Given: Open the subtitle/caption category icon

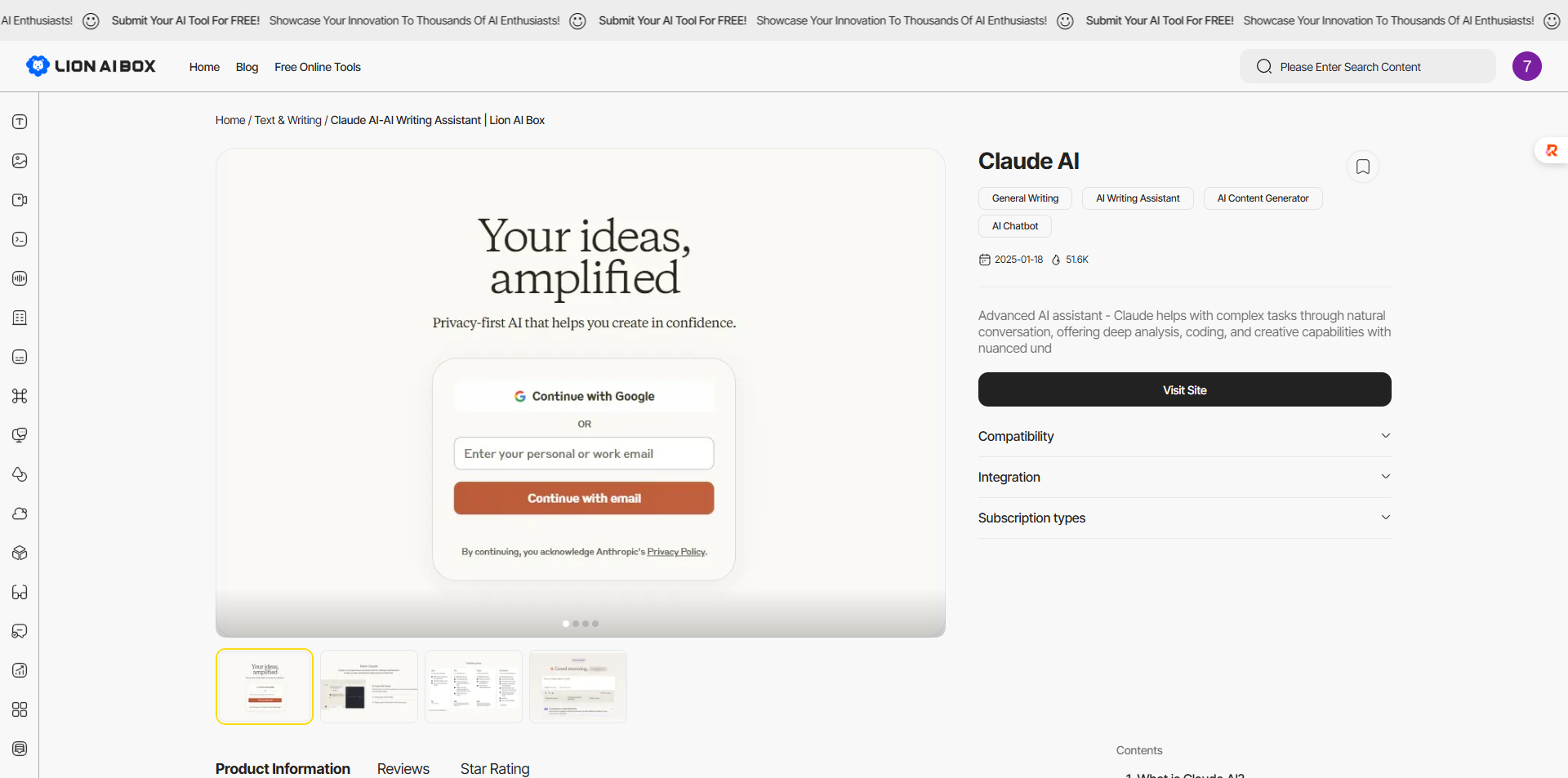Looking at the screenshot, I should [x=20, y=357].
